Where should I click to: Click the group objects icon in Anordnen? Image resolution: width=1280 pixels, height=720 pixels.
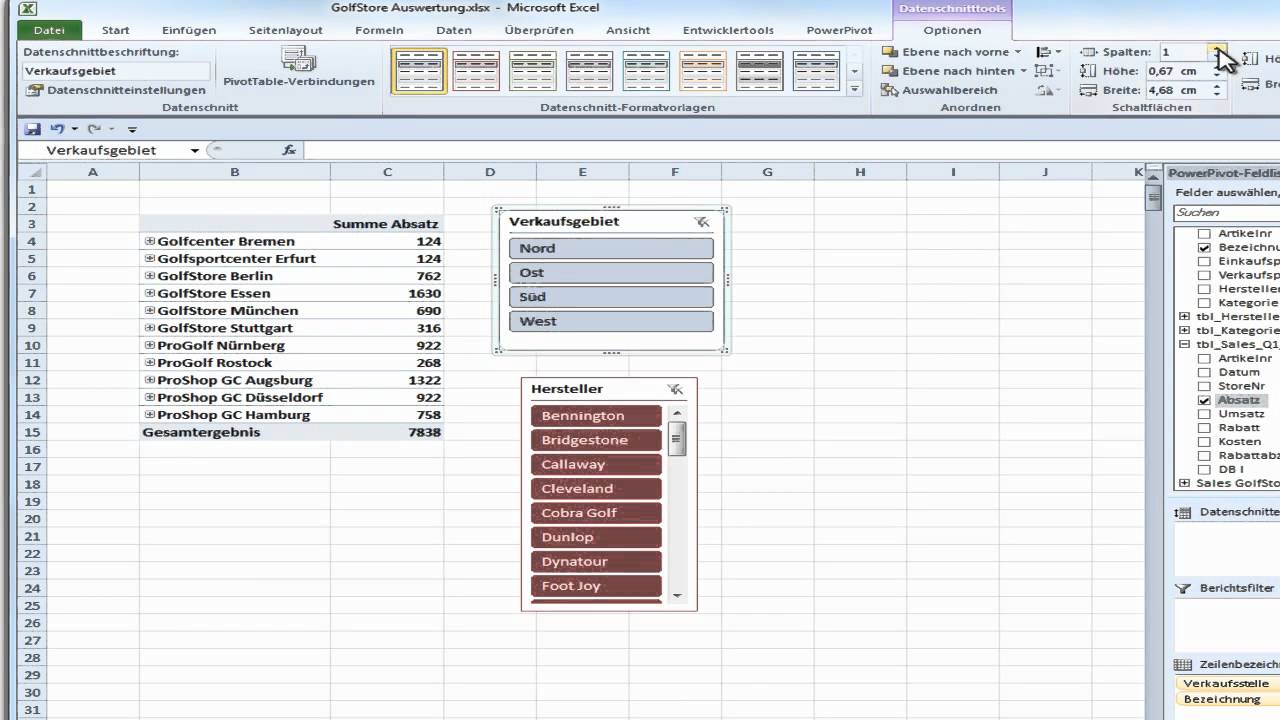1046,71
